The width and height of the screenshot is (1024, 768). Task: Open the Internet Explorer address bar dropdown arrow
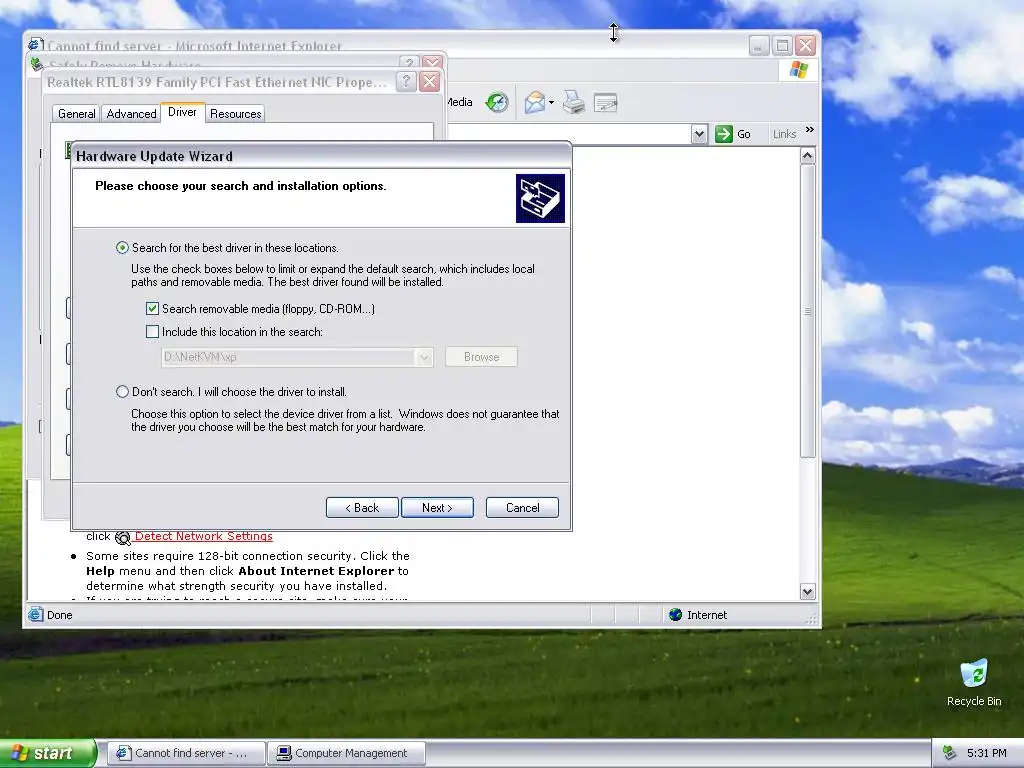pos(699,134)
